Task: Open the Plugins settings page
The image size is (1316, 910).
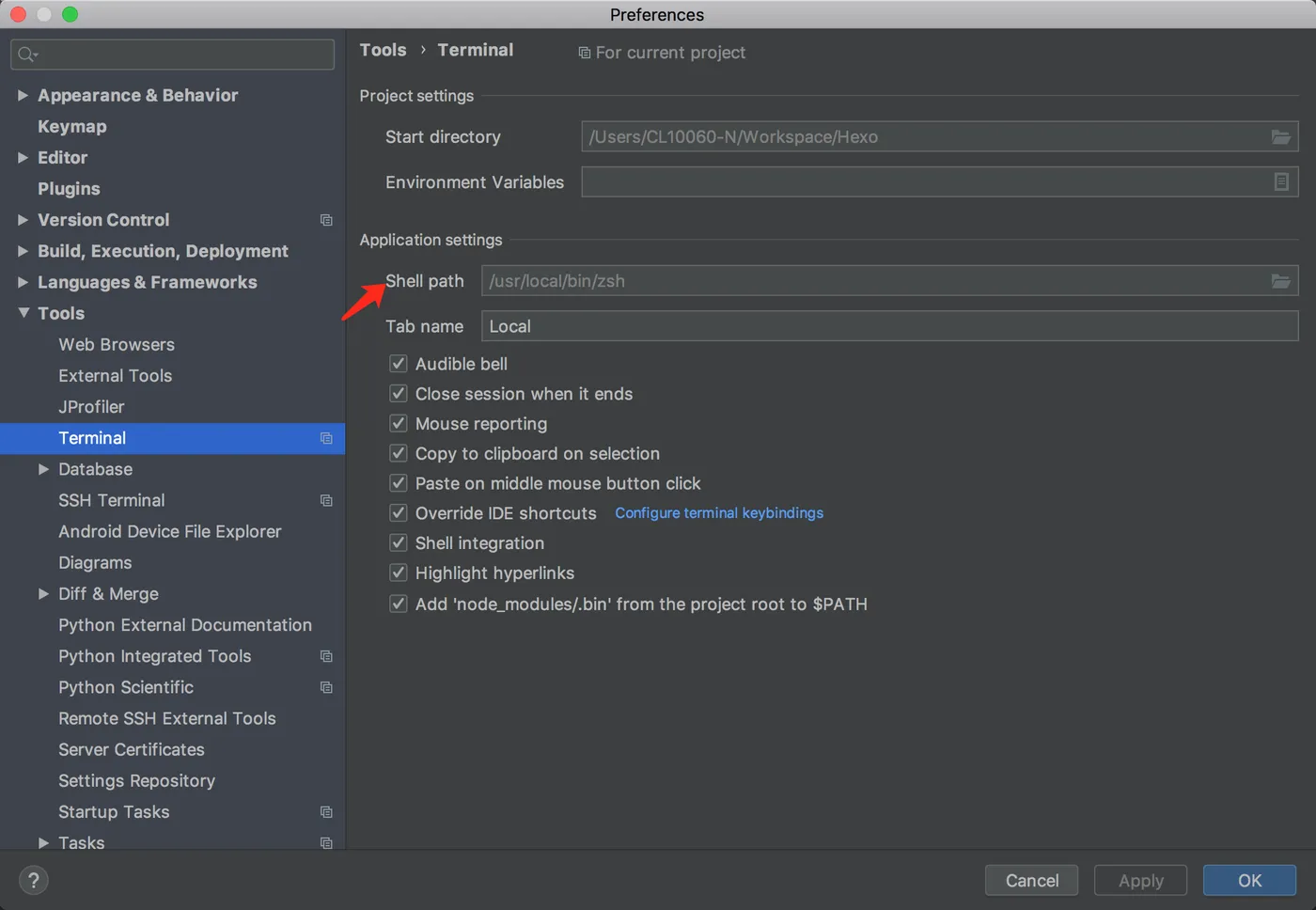Action: point(69,189)
